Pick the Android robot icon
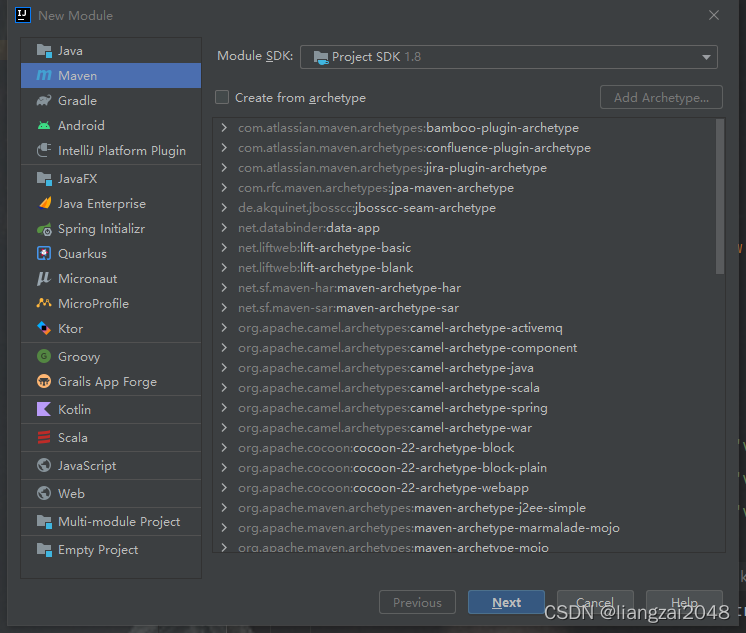 tap(44, 126)
